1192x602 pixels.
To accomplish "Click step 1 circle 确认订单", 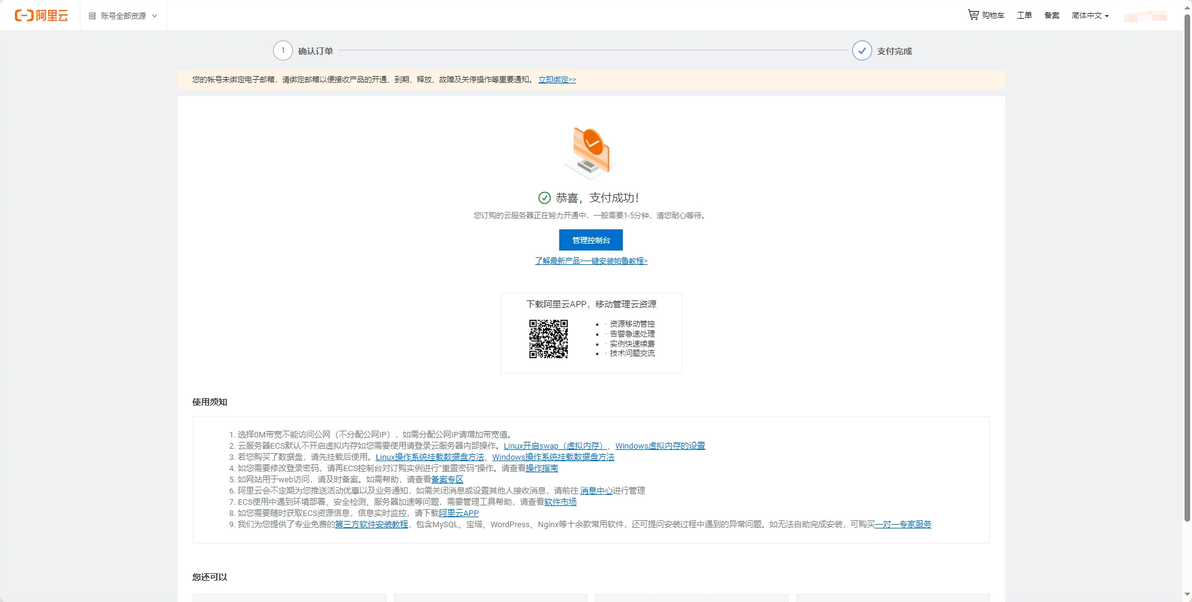I will point(283,51).
